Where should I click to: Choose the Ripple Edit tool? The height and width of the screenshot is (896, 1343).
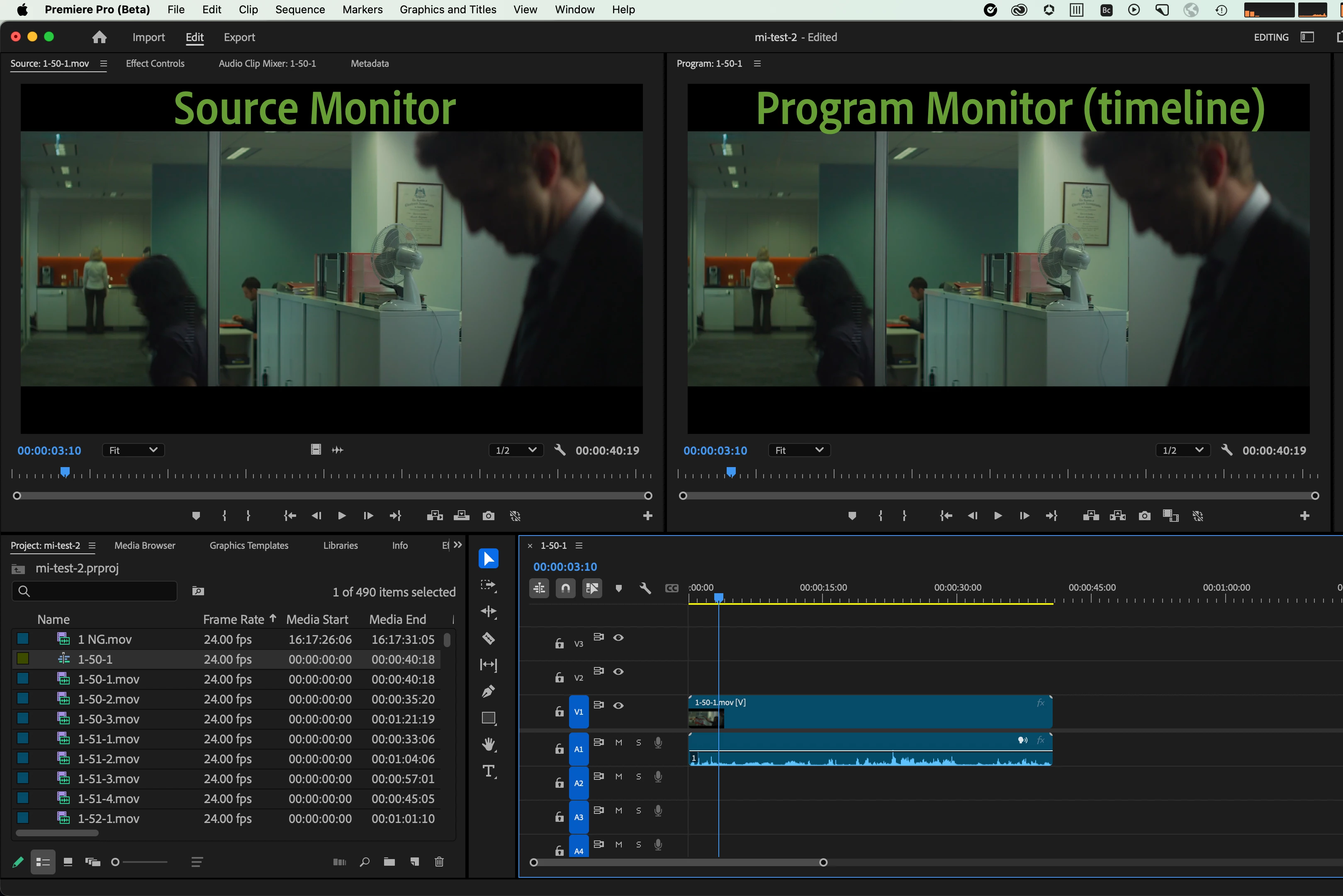pos(489,611)
